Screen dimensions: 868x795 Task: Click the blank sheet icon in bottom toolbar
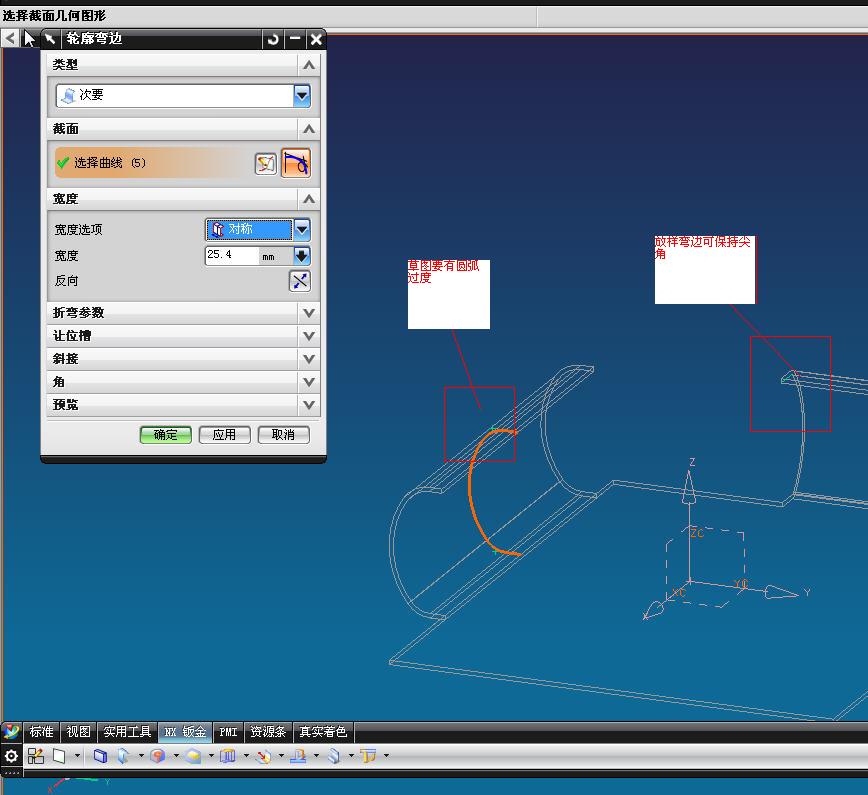[x=59, y=756]
